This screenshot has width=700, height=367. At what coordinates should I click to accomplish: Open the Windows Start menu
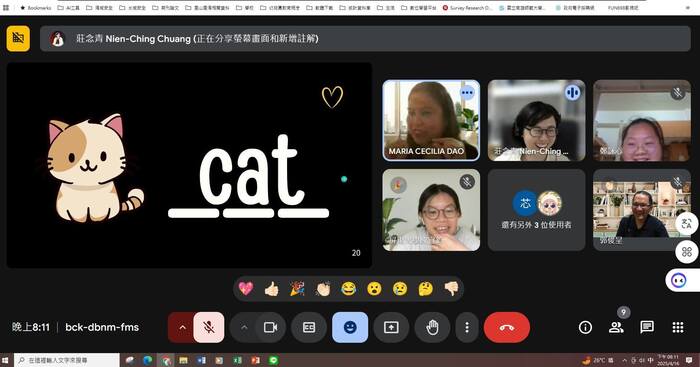pyautogui.click(x=5, y=360)
